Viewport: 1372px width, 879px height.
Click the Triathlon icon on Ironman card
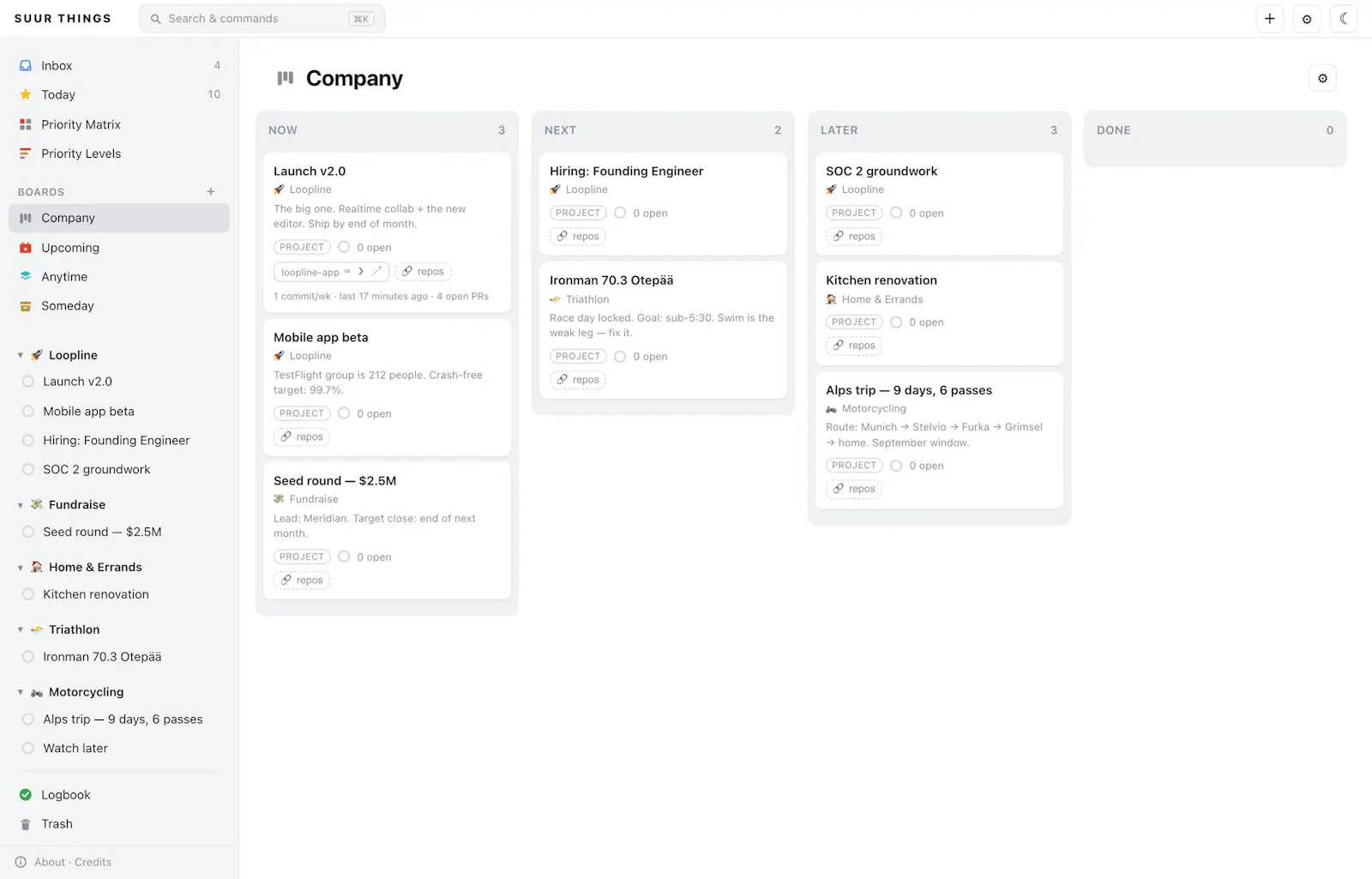coord(555,299)
